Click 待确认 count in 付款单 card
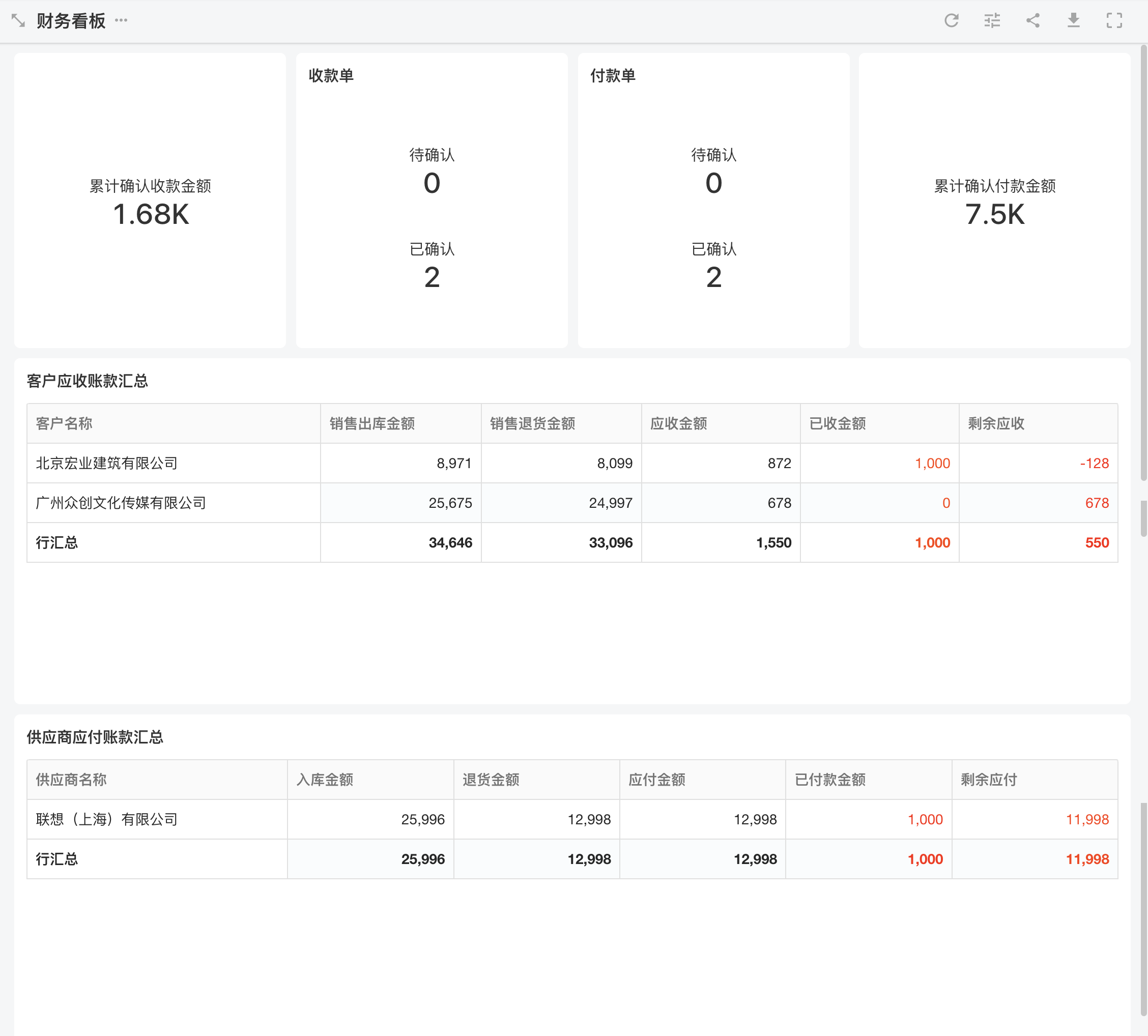 (x=714, y=183)
